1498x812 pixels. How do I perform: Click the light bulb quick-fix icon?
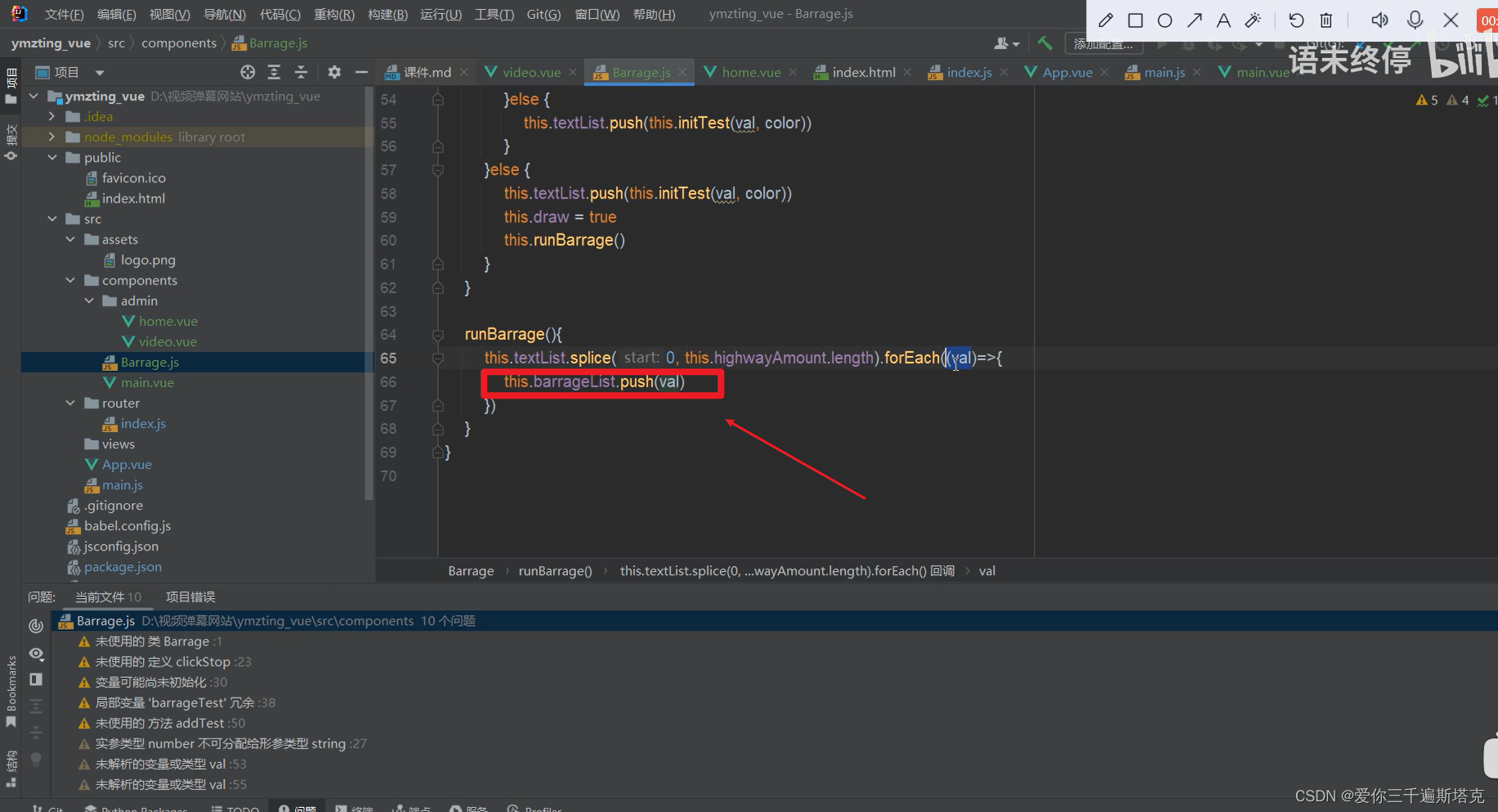pyautogui.click(x=36, y=759)
